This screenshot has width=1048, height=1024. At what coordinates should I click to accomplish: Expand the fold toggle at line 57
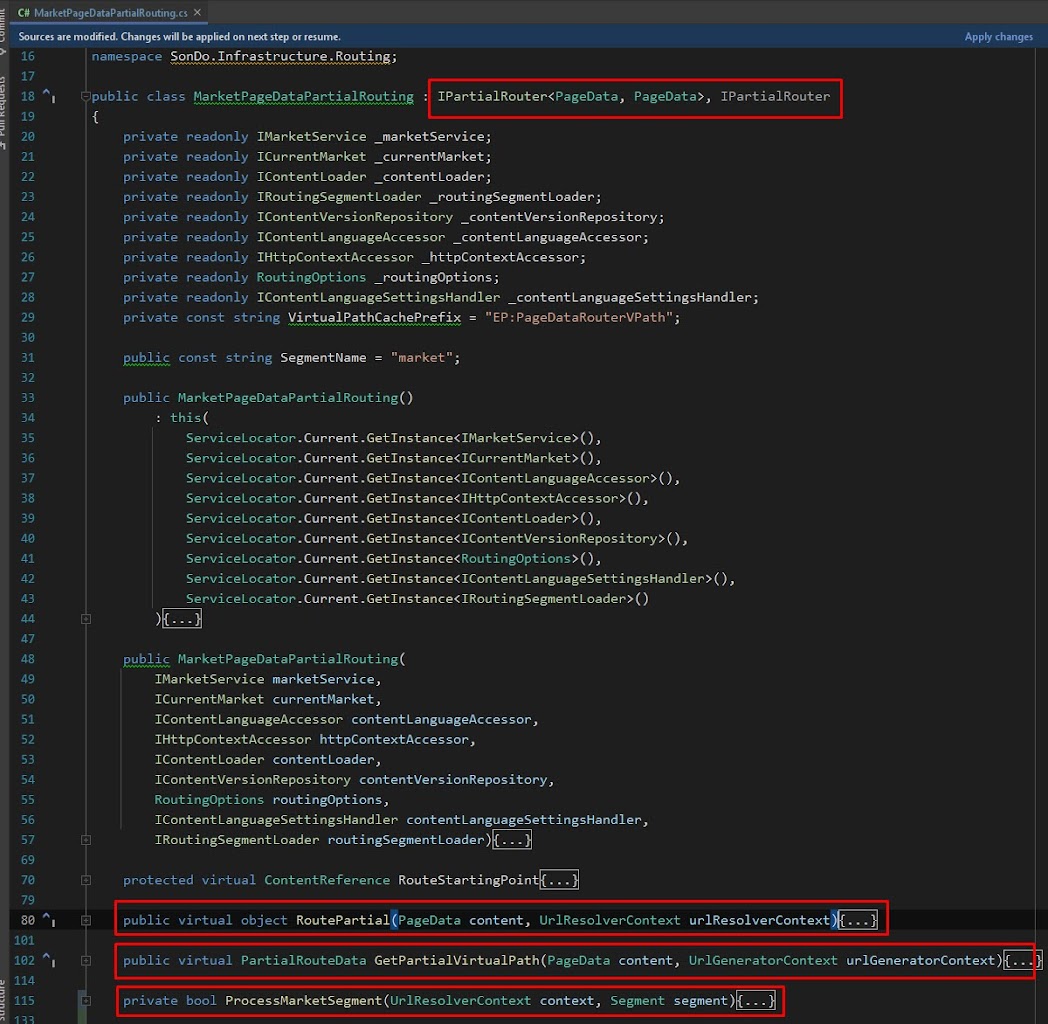86,840
